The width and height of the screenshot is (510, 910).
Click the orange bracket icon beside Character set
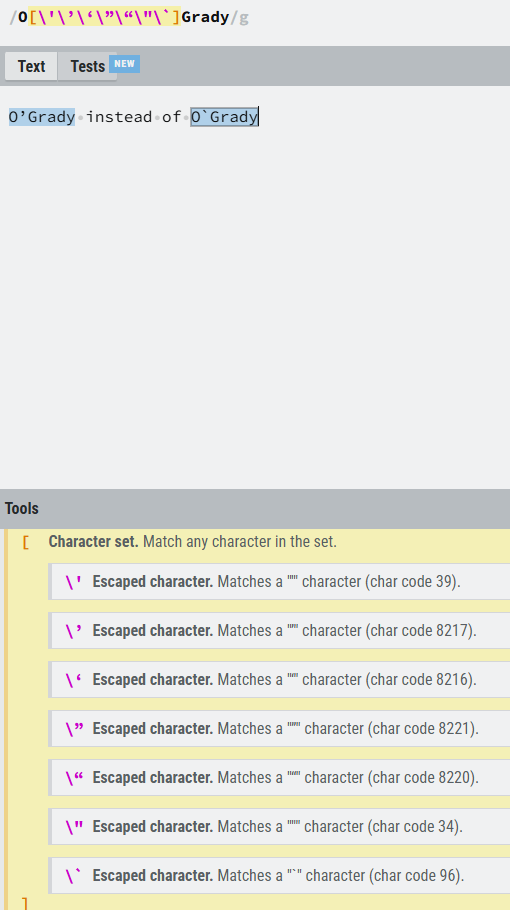(x=26, y=543)
